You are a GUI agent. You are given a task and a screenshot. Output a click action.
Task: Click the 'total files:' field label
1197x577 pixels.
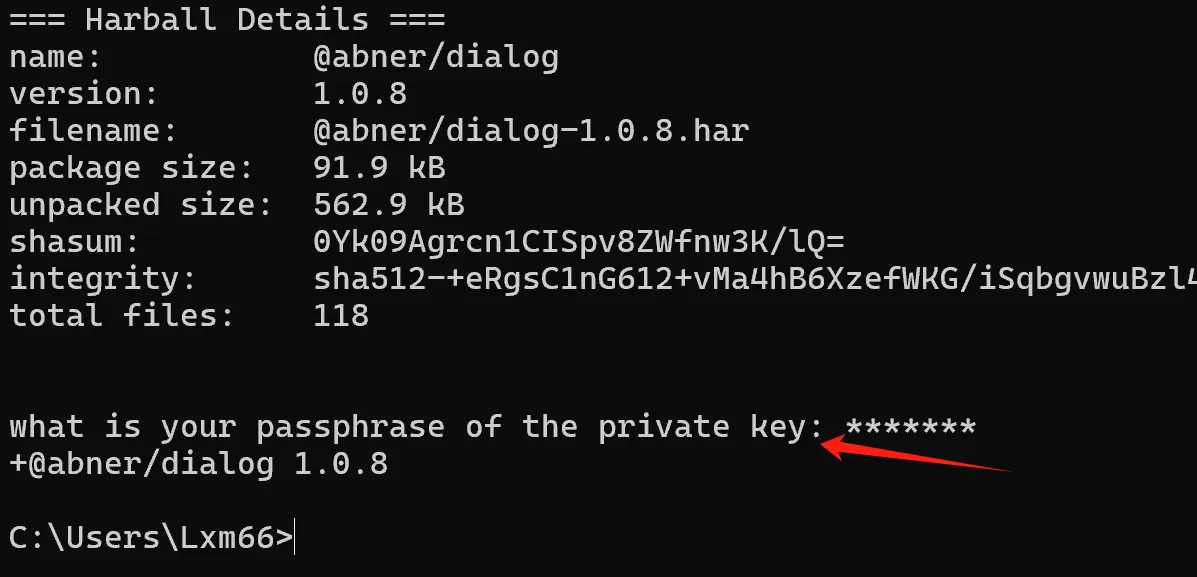tap(121, 315)
